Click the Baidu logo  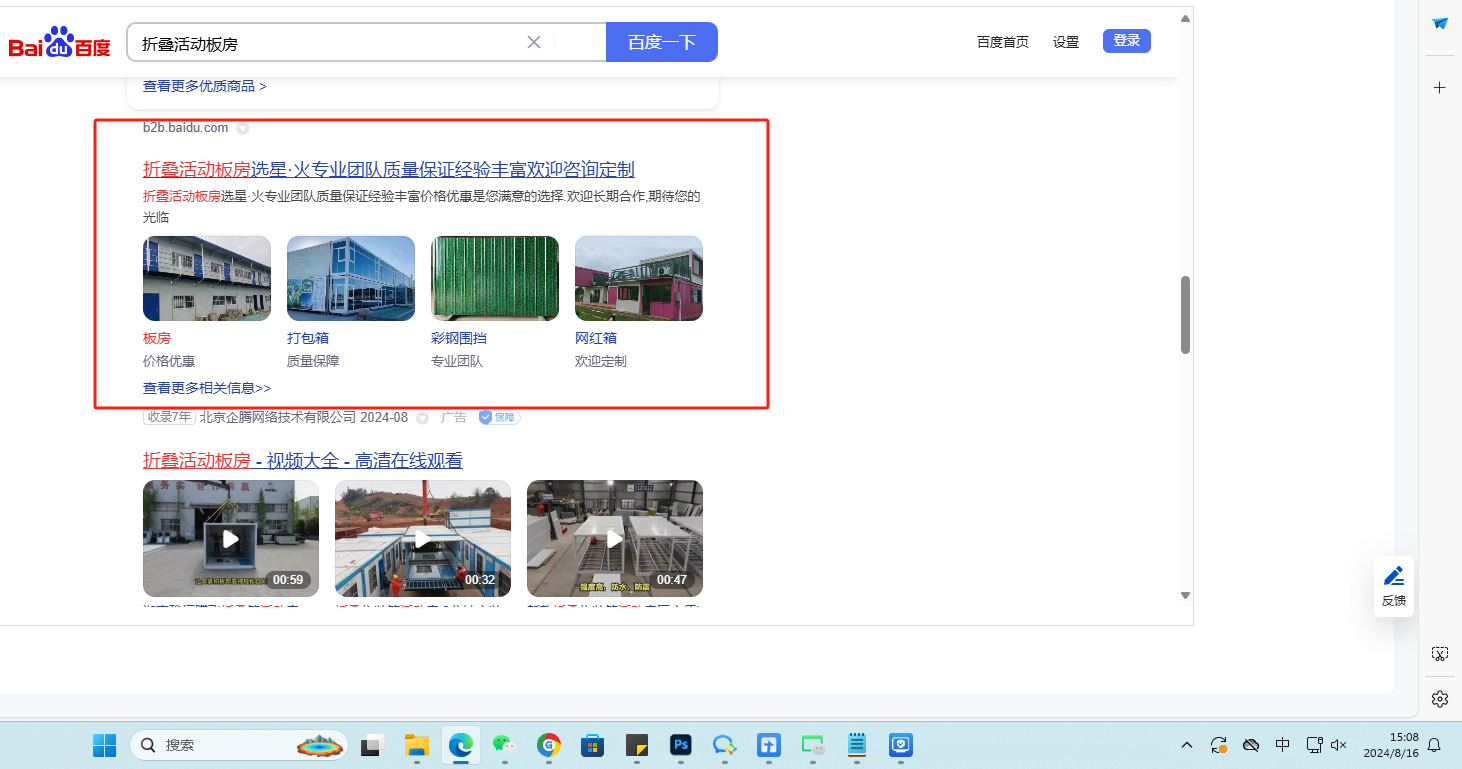click(x=59, y=43)
